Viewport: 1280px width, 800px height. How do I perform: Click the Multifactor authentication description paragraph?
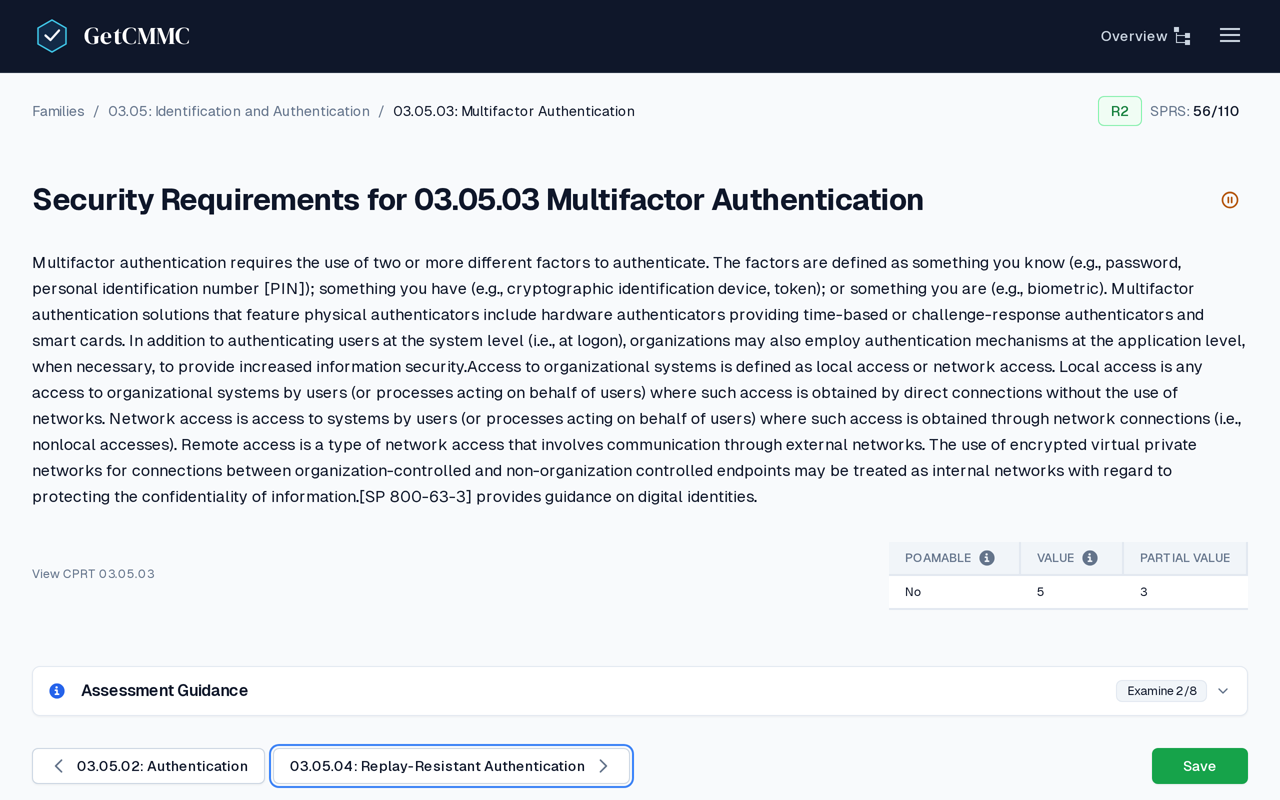click(640, 379)
